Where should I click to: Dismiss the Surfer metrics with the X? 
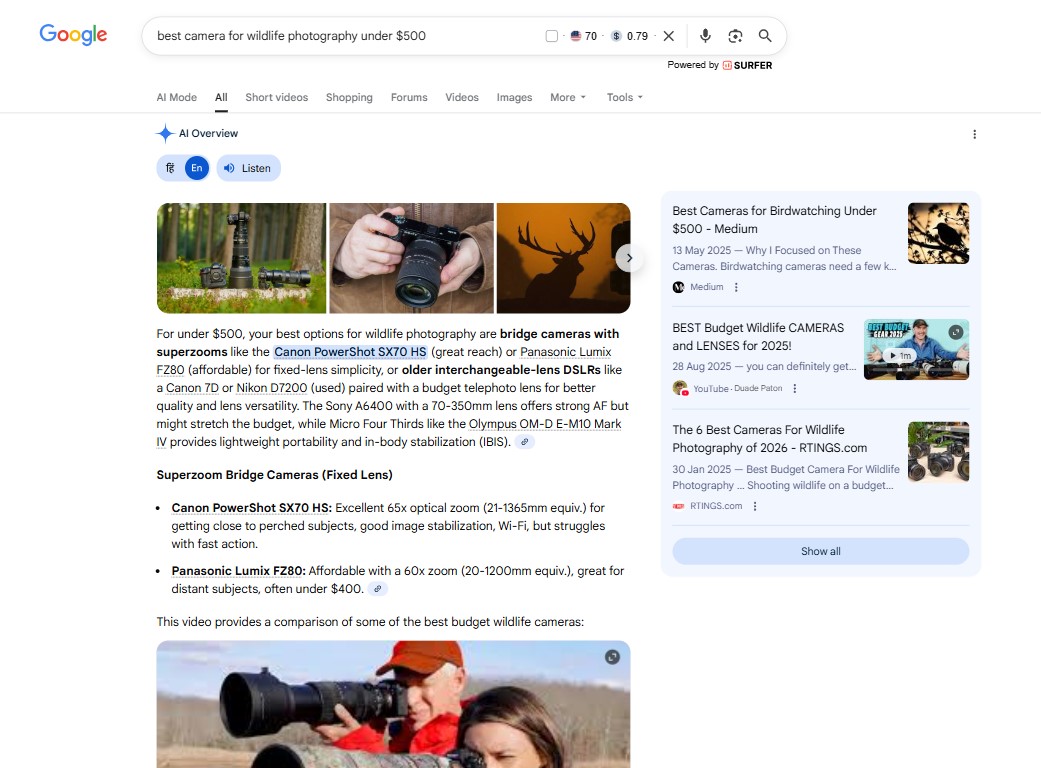[668, 35]
